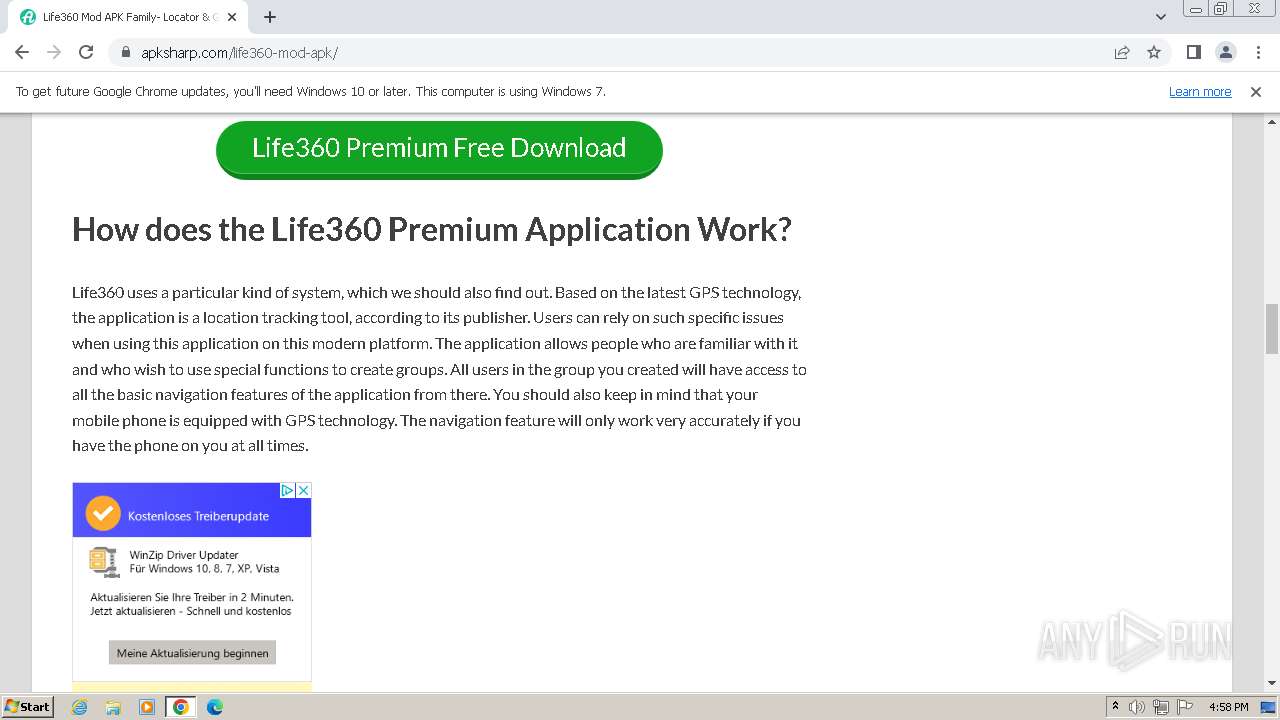Click scrollbar down arrow
Viewport: 1280px width, 720px height.
1272,683
